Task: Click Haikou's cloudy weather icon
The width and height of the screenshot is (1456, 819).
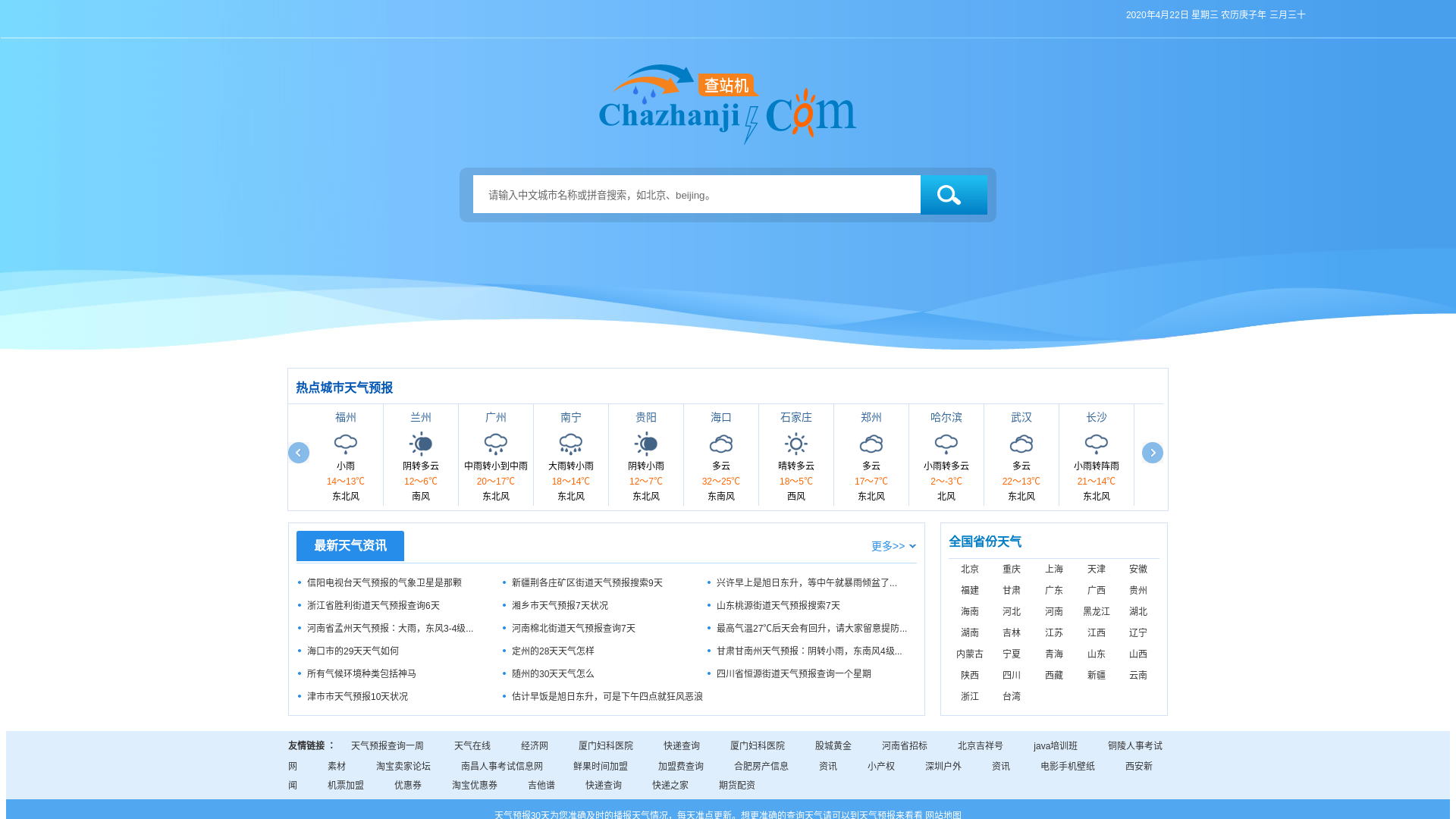Action: pyautogui.click(x=721, y=444)
